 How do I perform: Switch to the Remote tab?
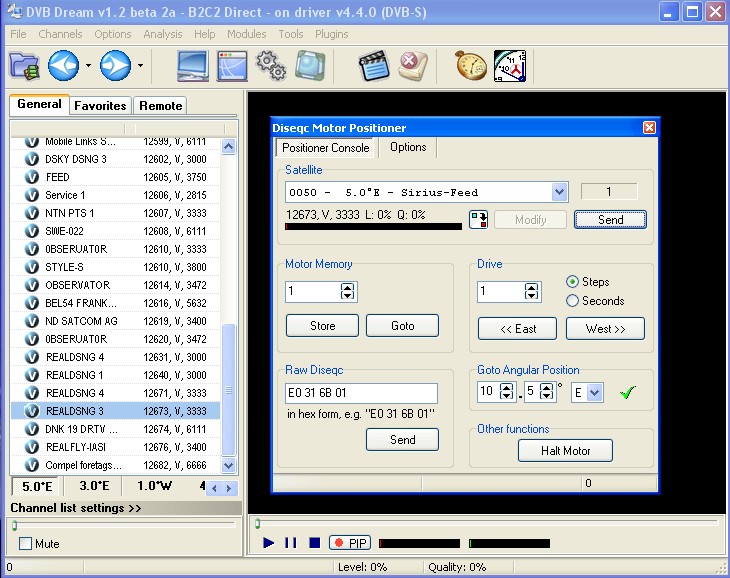coord(161,106)
